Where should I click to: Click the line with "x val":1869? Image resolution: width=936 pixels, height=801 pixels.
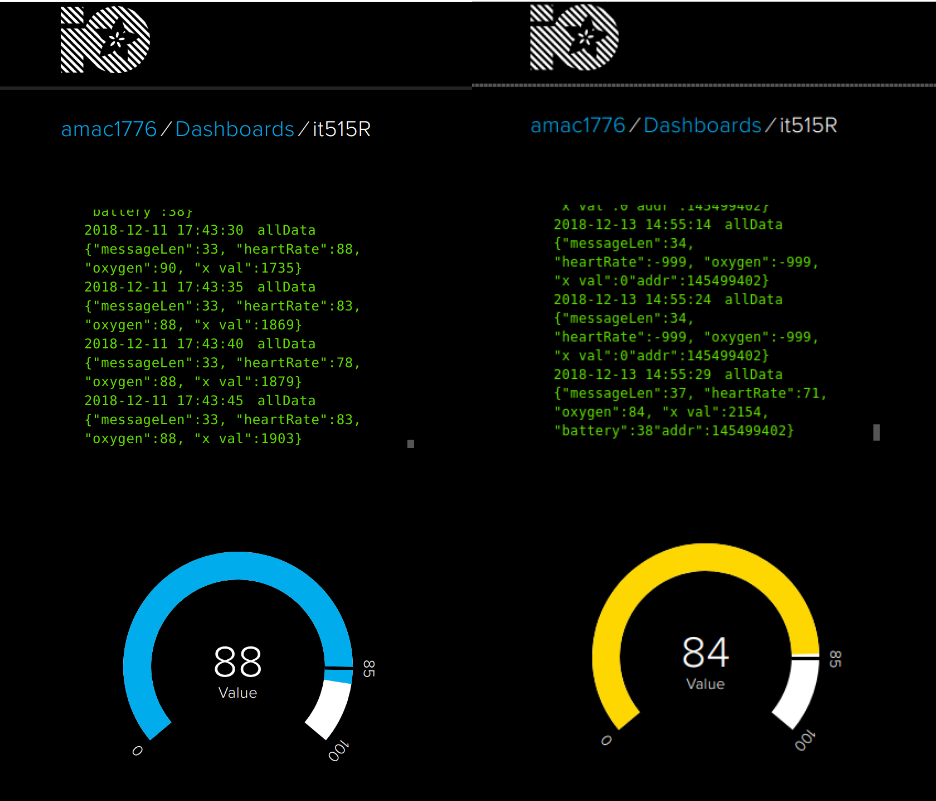tap(193, 325)
